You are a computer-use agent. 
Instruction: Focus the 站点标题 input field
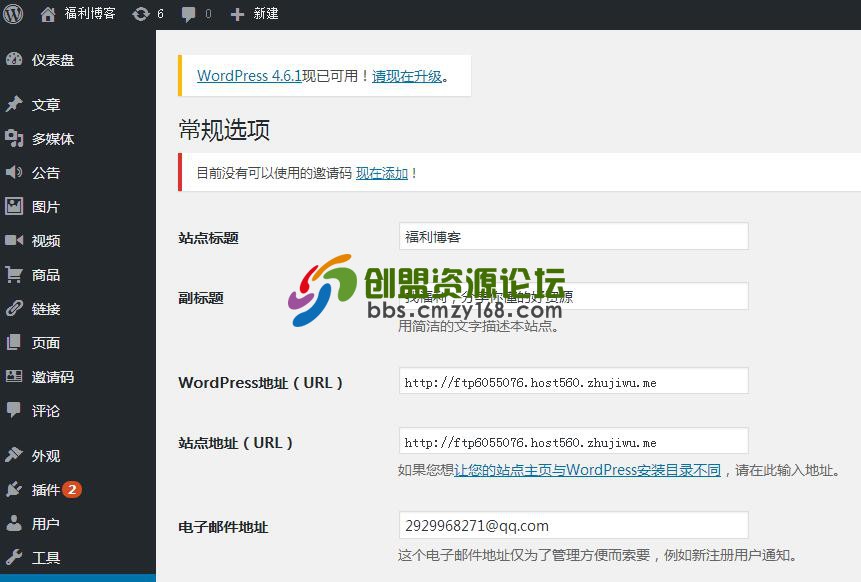point(573,236)
